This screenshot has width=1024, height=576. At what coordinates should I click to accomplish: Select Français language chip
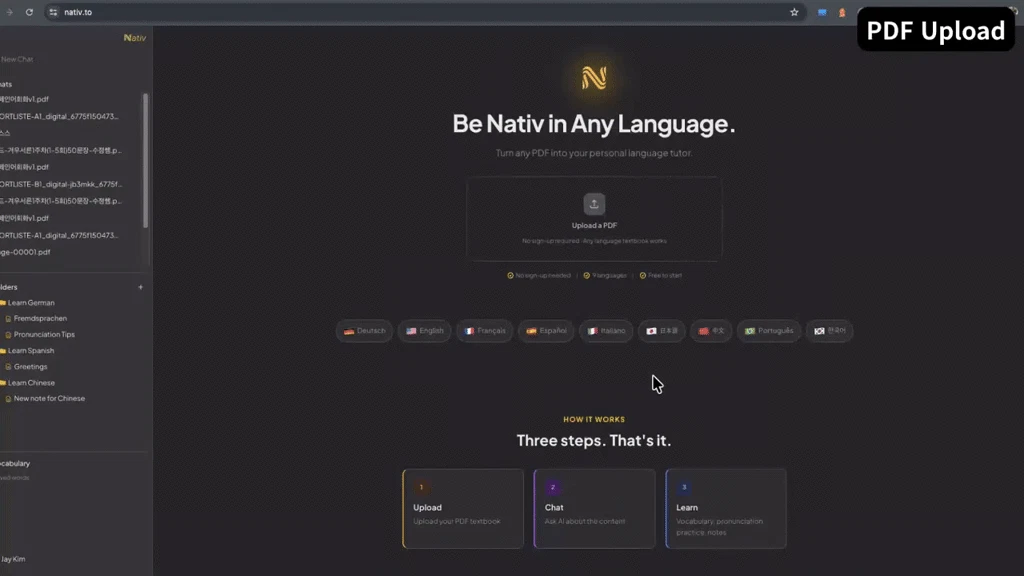point(485,331)
